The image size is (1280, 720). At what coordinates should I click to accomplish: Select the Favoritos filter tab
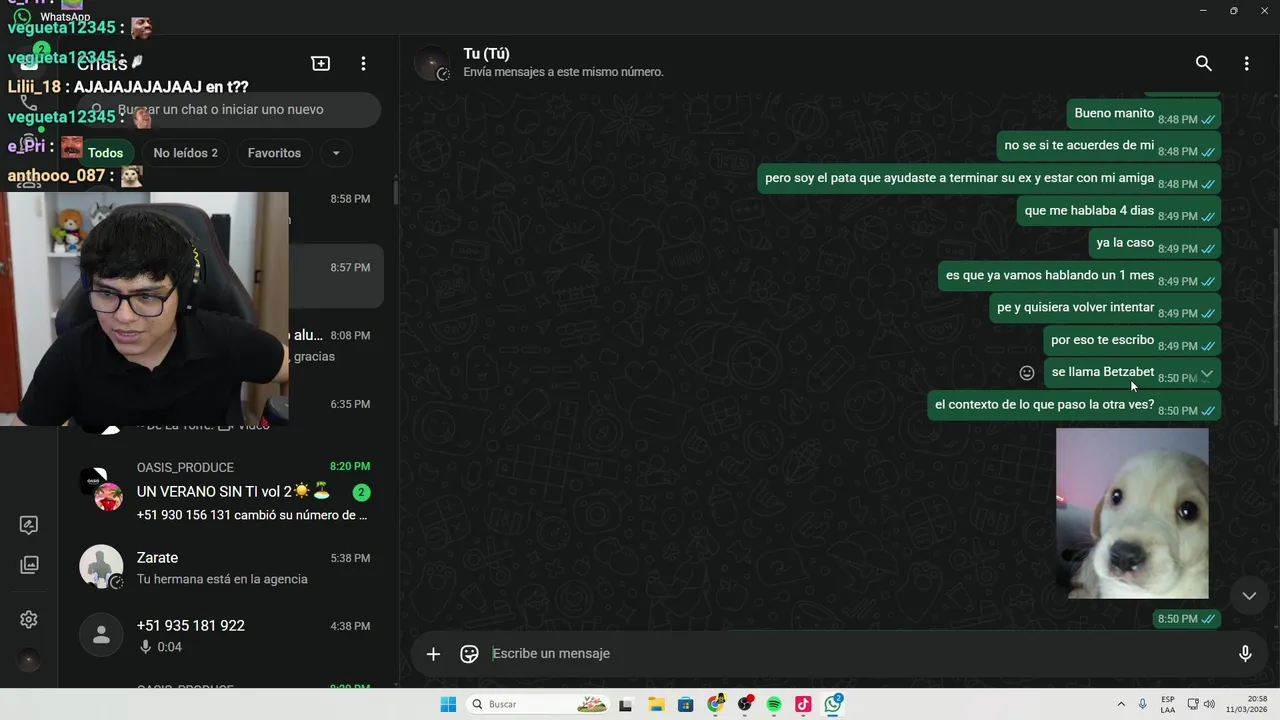[x=274, y=153]
